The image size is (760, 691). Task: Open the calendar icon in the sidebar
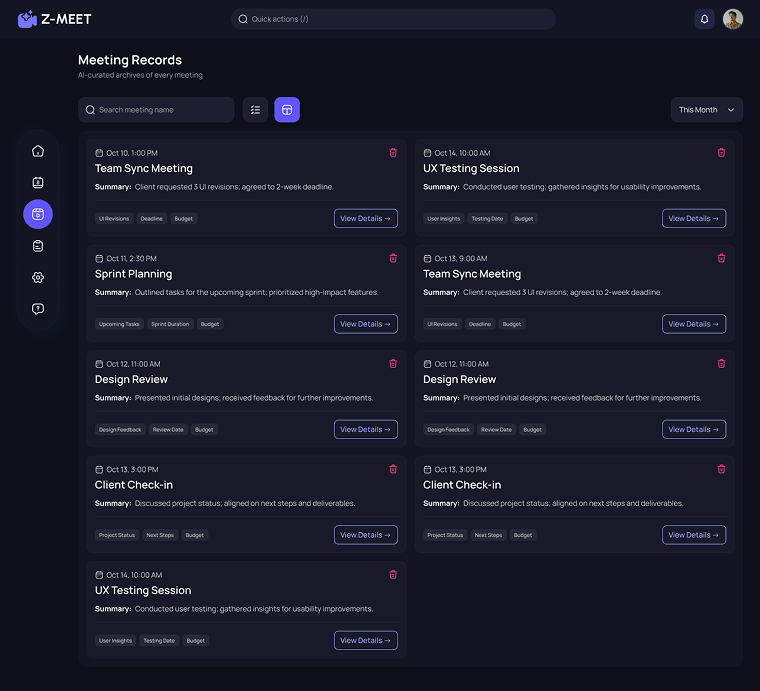click(38, 183)
